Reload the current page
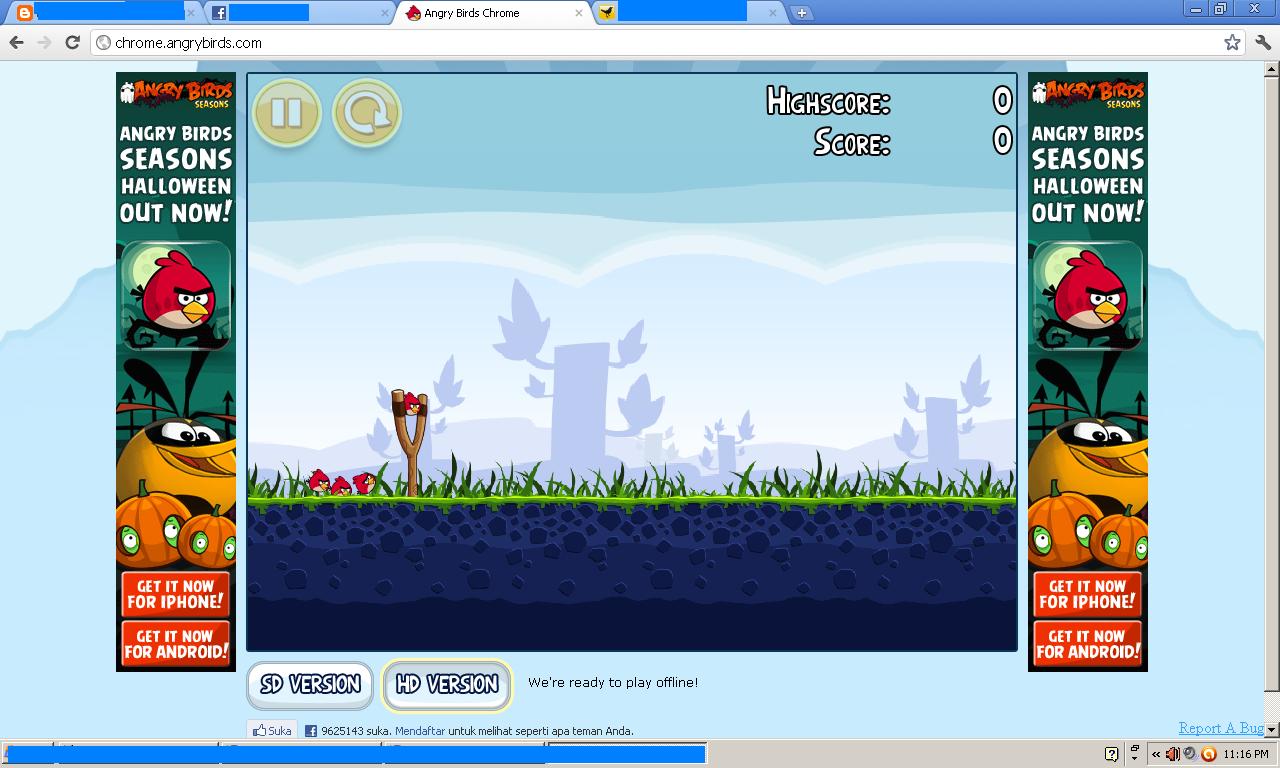This screenshot has height=768, width=1280. [x=72, y=42]
